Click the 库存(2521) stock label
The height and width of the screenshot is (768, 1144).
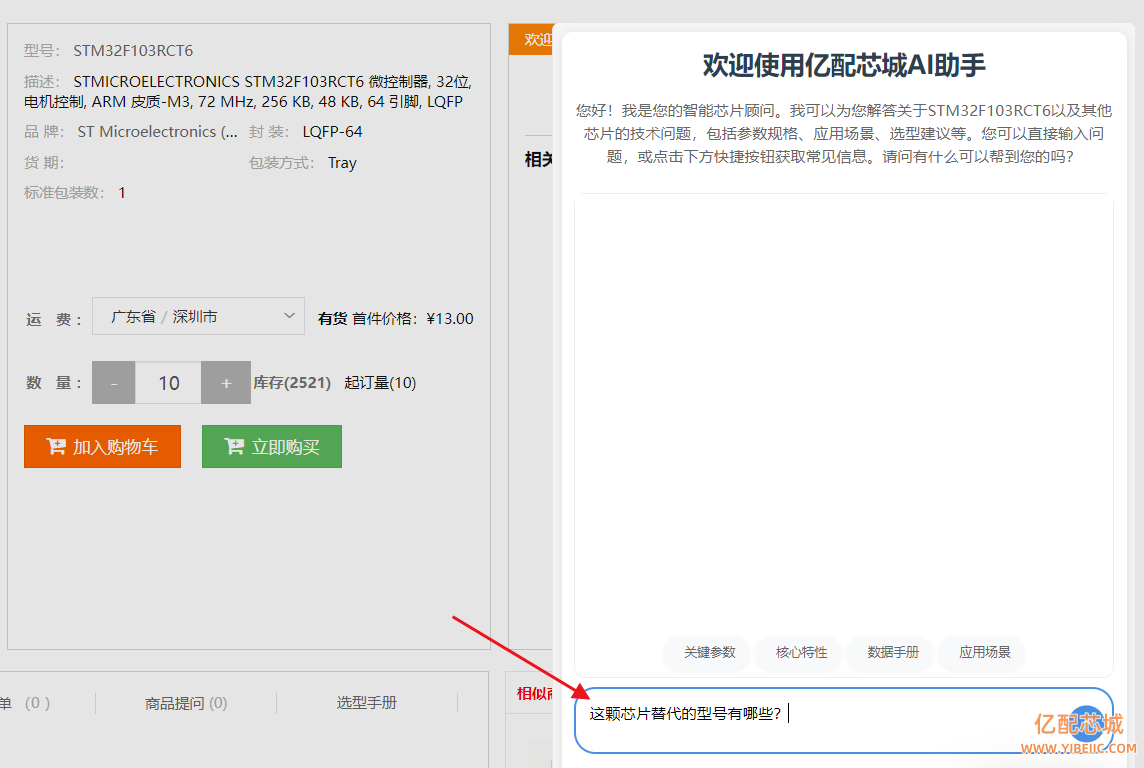tap(292, 383)
